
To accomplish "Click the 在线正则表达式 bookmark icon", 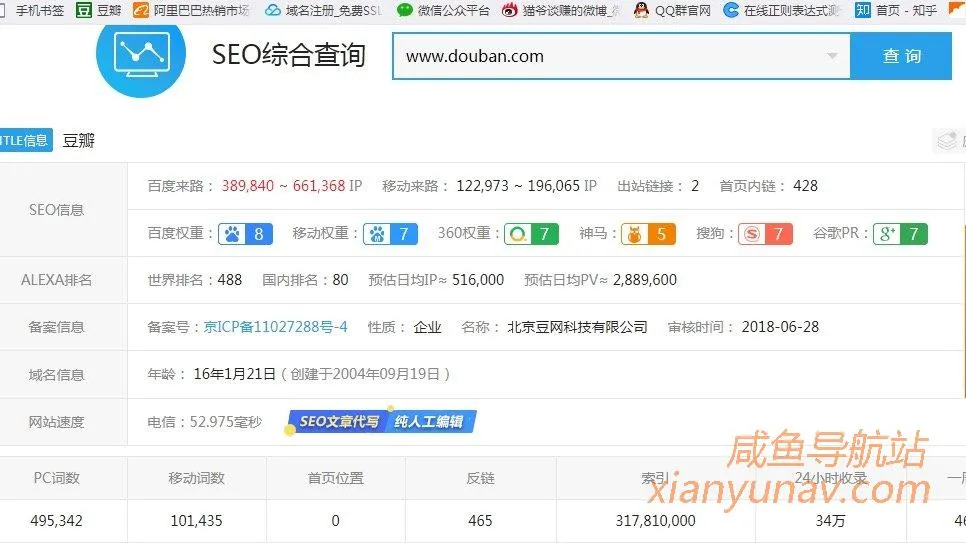I will pyautogui.click(x=731, y=10).
